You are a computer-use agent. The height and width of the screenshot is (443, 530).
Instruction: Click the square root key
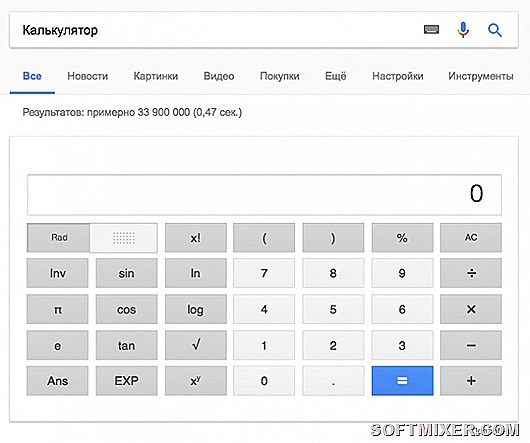click(x=196, y=345)
